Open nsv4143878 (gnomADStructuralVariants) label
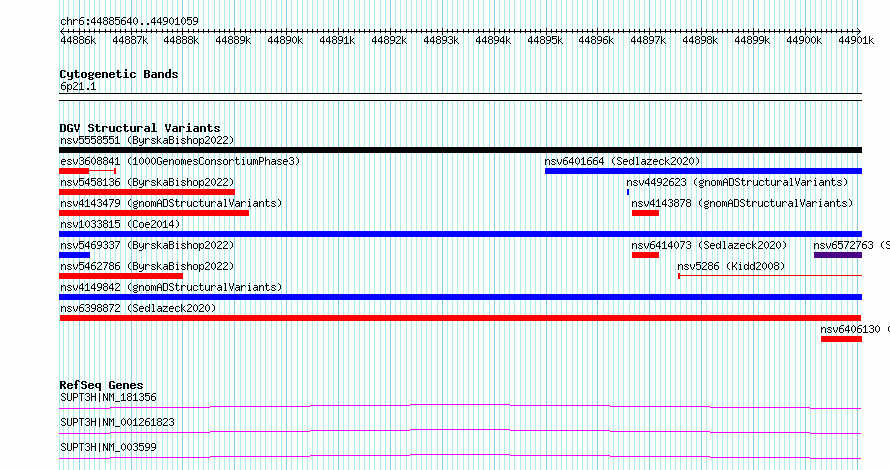 (742, 203)
